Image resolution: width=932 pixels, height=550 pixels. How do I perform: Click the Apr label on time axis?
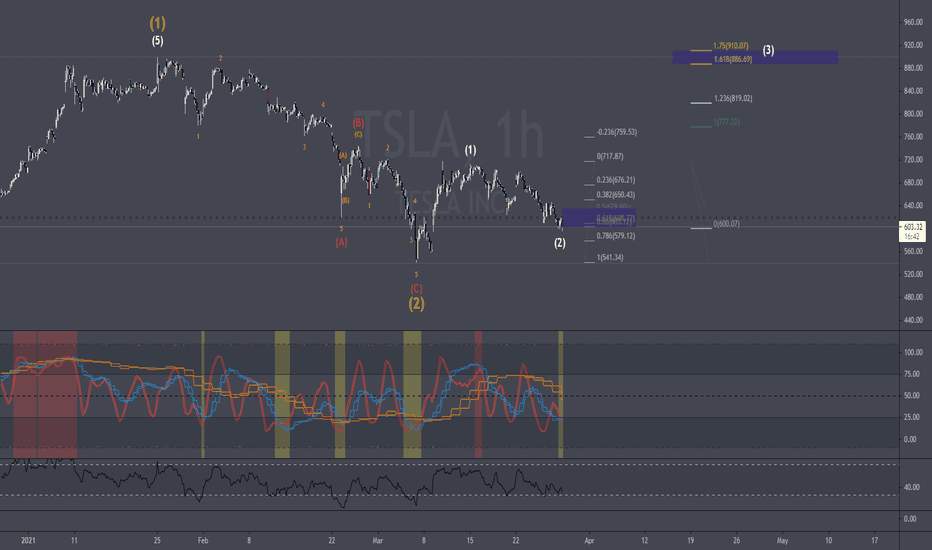[x=589, y=540]
